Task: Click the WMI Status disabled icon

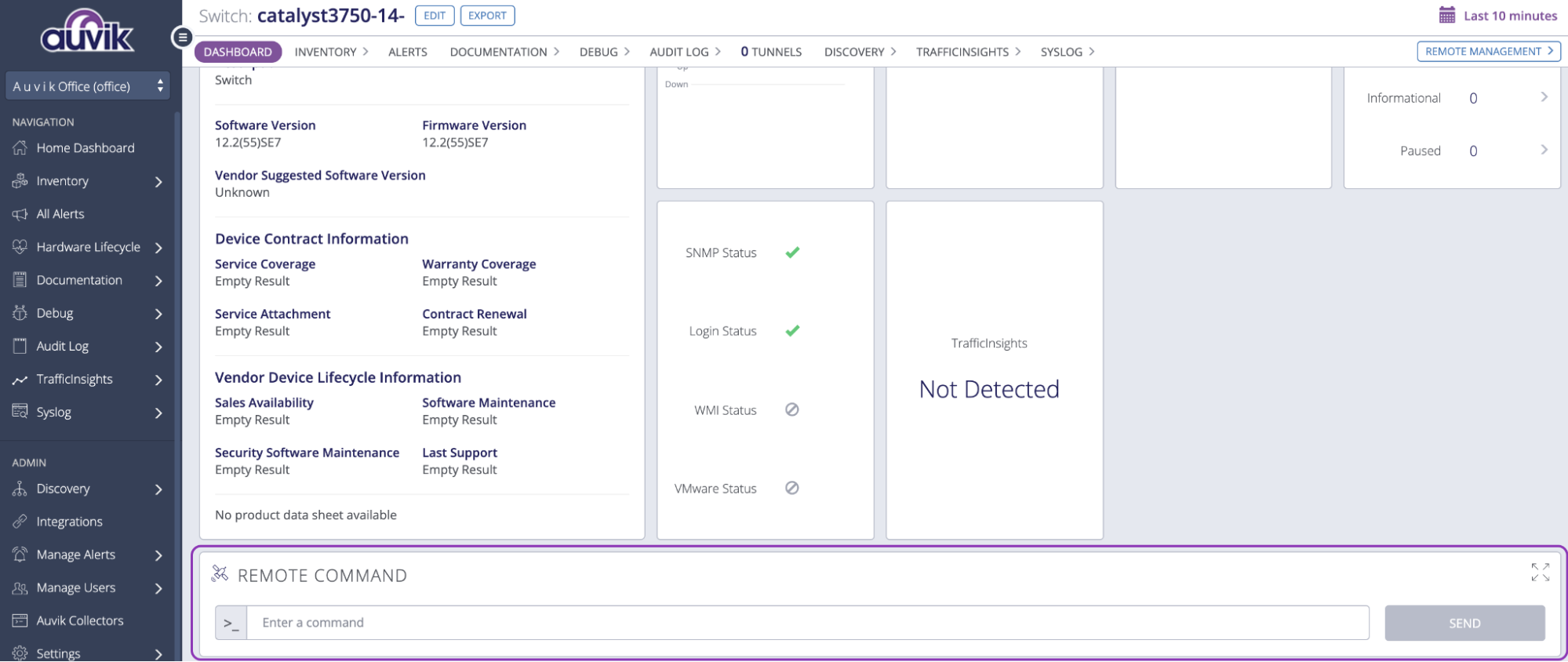Action: (x=792, y=409)
